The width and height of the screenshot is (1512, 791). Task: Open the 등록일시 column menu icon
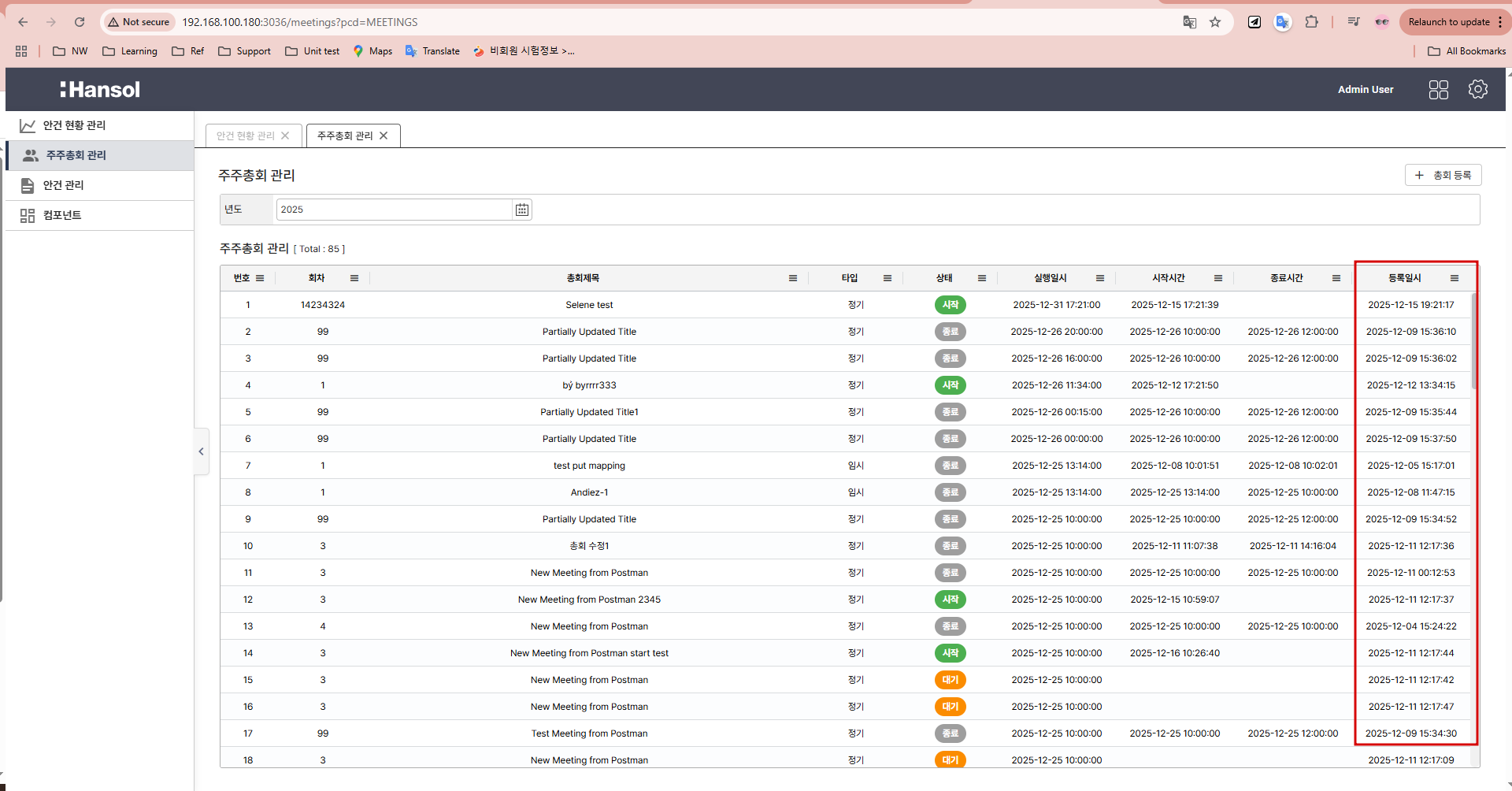click(1455, 278)
